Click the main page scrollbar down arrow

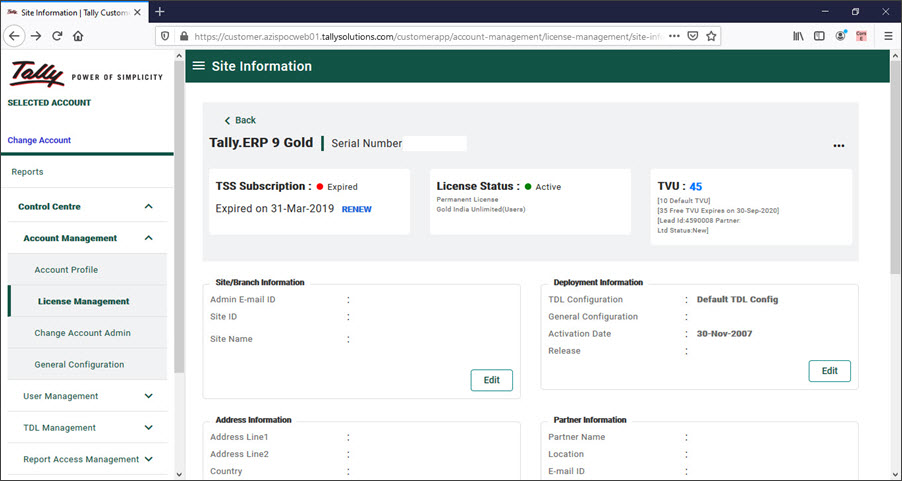(895, 474)
